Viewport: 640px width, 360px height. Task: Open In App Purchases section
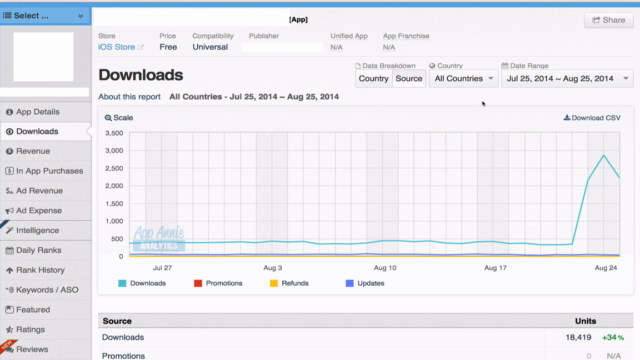pyautogui.click(x=46, y=171)
